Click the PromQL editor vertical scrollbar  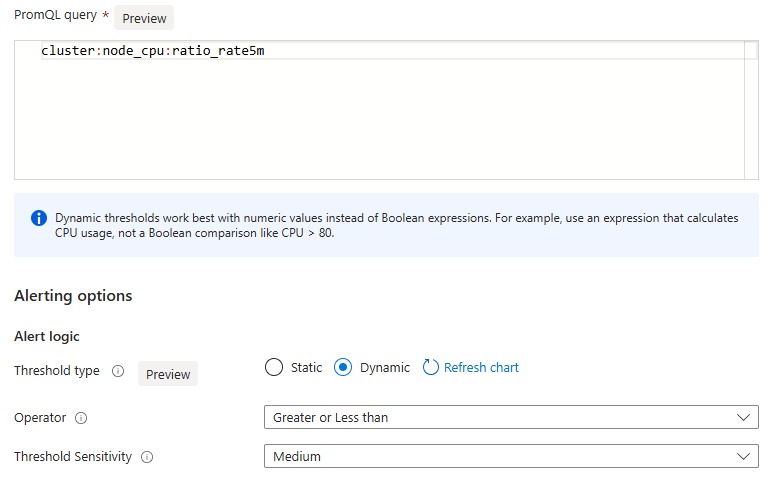click(751, 110)
